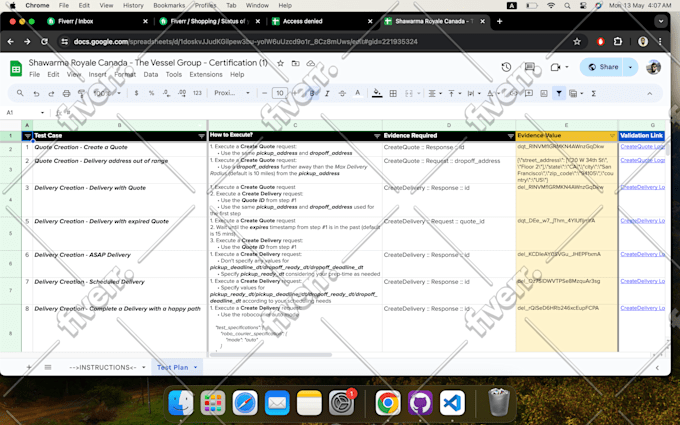
Task: Decrease decimal places
Action: tap(166, 93)
